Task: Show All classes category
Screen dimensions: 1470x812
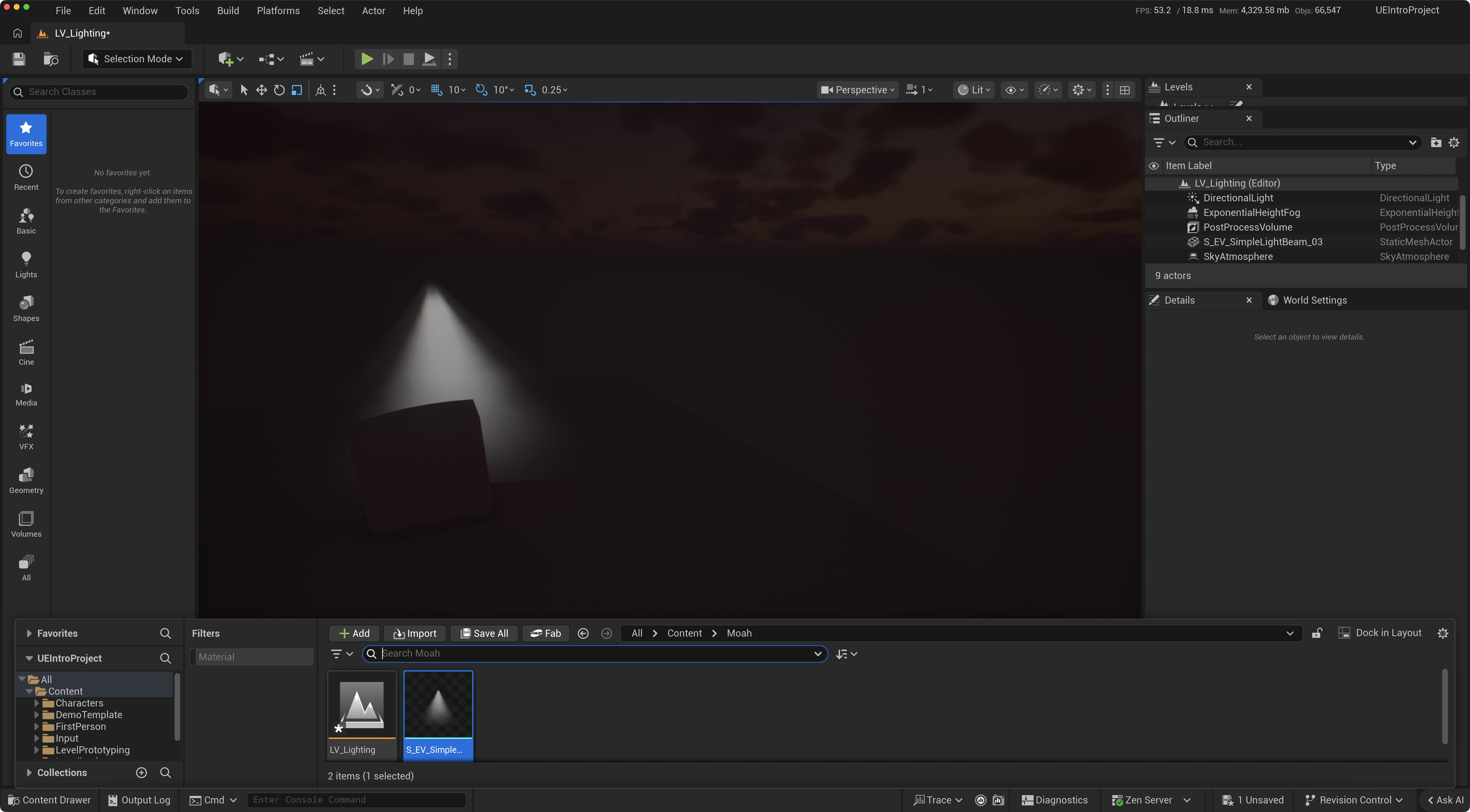Action: [x=26, y=568]
